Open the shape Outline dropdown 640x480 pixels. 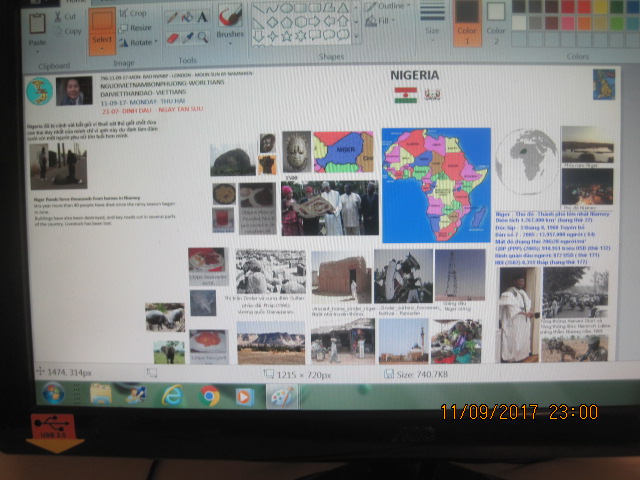[x=388, y=6]
